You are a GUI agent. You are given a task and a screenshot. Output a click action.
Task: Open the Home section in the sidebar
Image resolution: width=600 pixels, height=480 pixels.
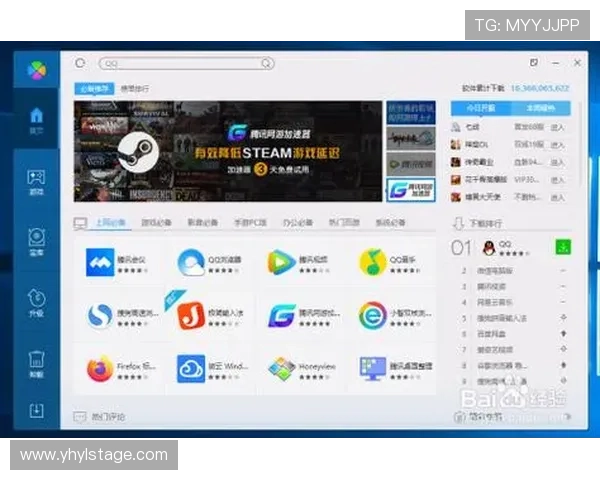coord(36,120)
